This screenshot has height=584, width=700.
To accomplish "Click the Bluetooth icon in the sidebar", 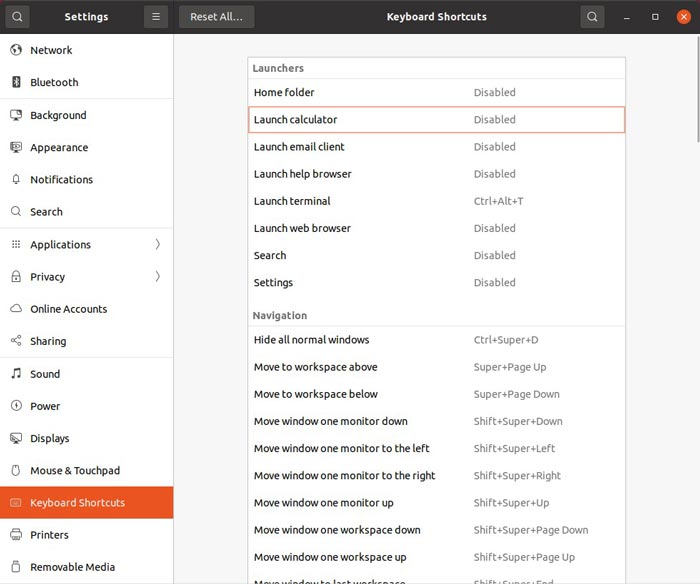I will (x=16, y=82).
